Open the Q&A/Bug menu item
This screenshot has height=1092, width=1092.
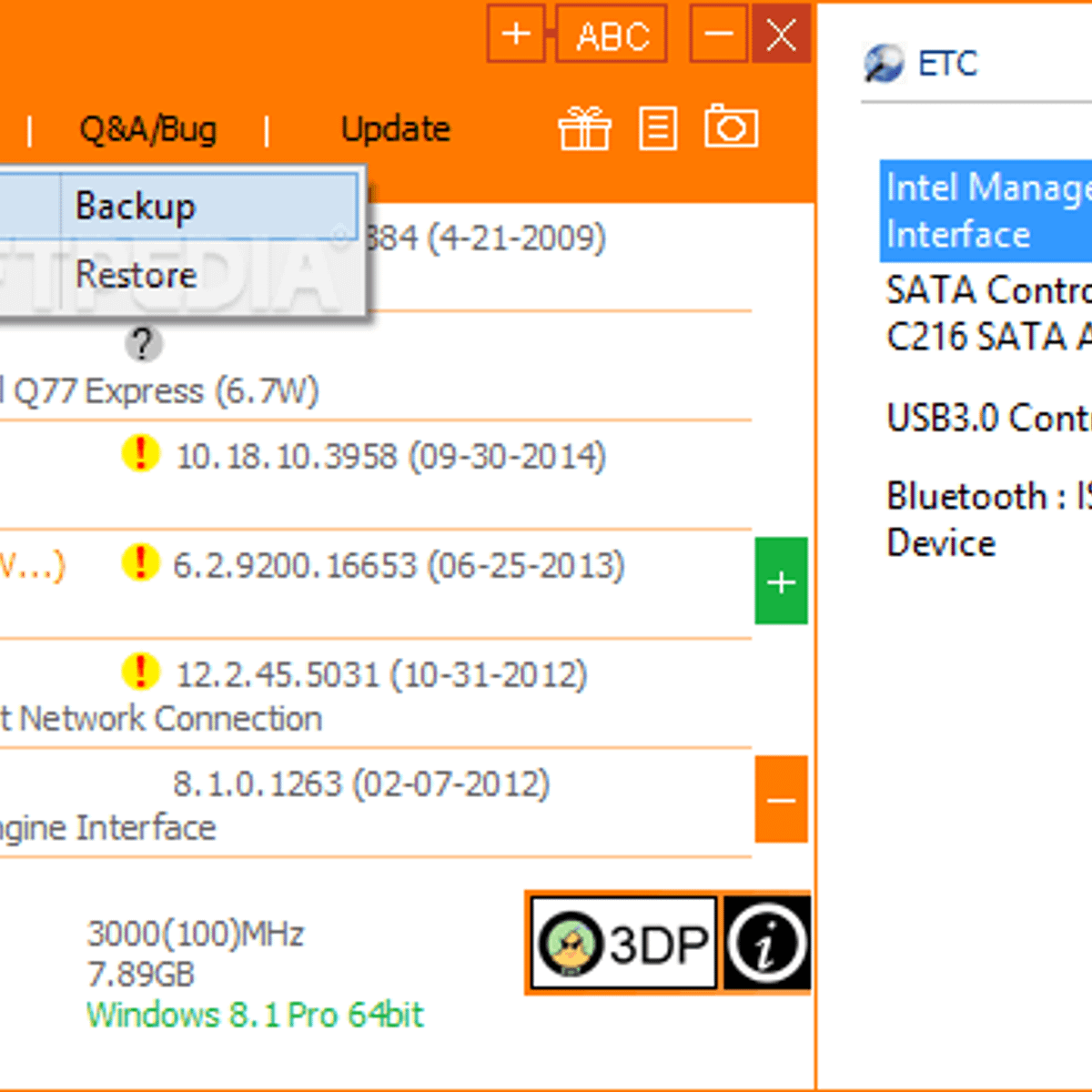[x=148, y=129]
